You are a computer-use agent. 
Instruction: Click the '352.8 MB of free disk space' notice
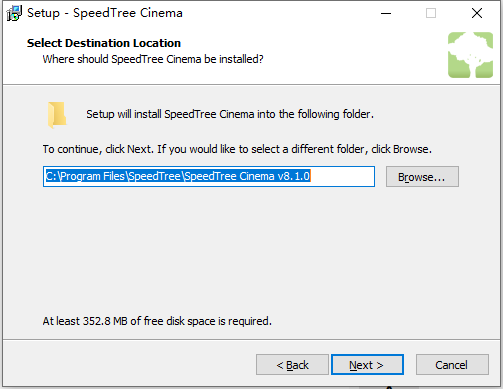point(157,321)
